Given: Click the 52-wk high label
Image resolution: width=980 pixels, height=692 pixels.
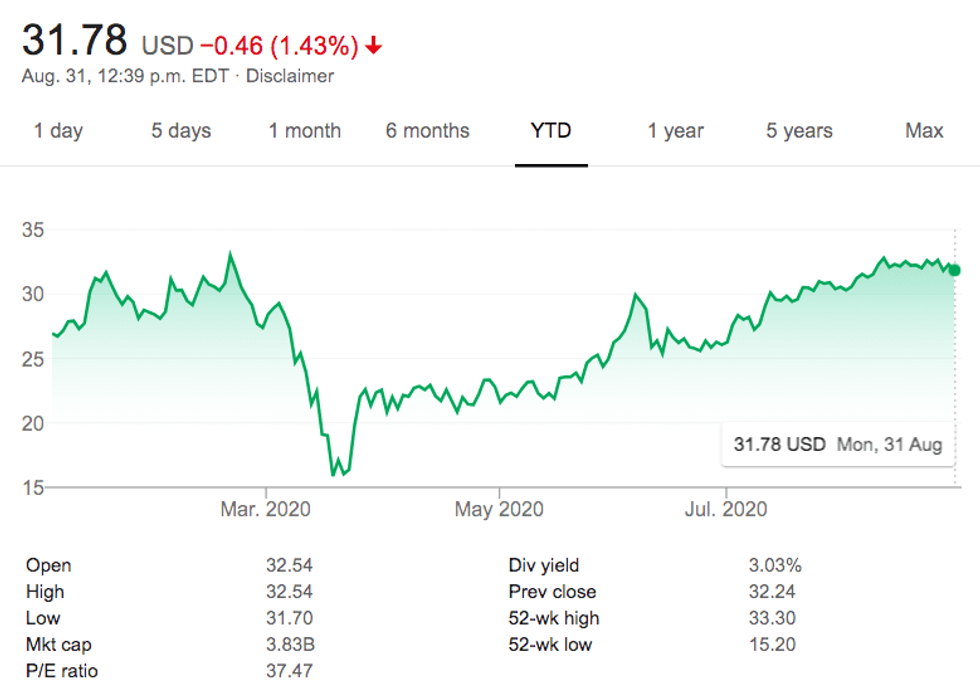Looking at the screenshot, I should pyautogui.click(x=554, y=618).
